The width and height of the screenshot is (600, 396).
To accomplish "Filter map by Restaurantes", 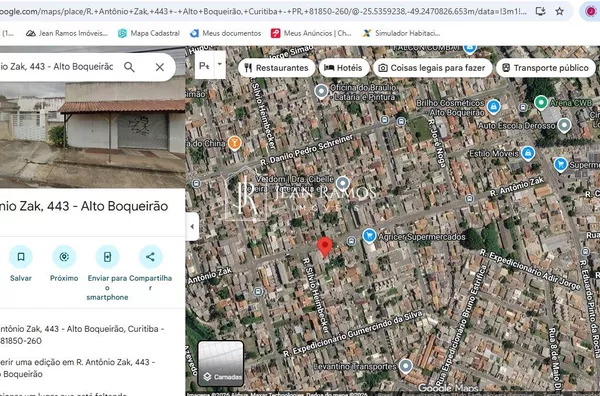I will tap(276, 68).
